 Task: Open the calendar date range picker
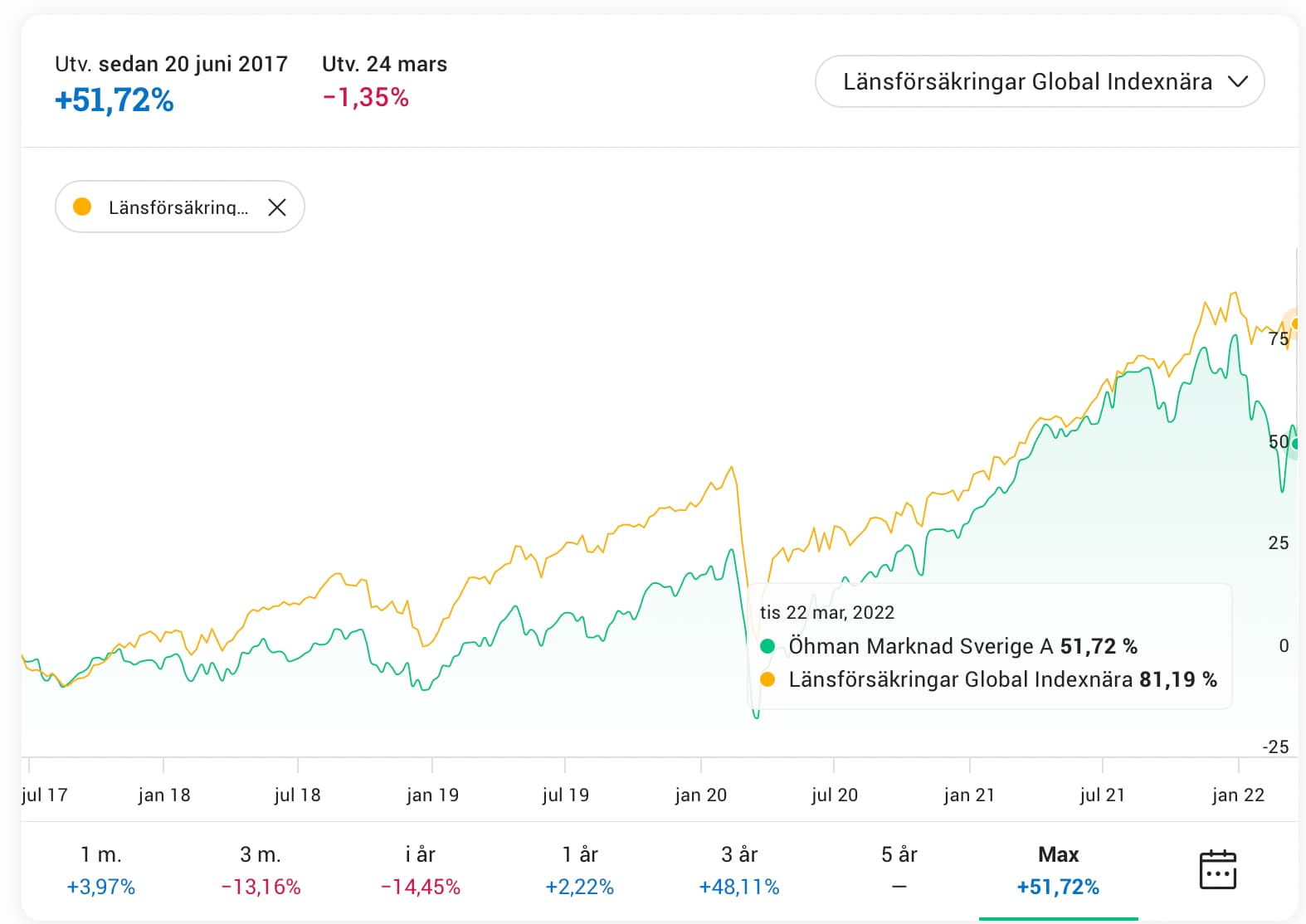coord(1217,869)
